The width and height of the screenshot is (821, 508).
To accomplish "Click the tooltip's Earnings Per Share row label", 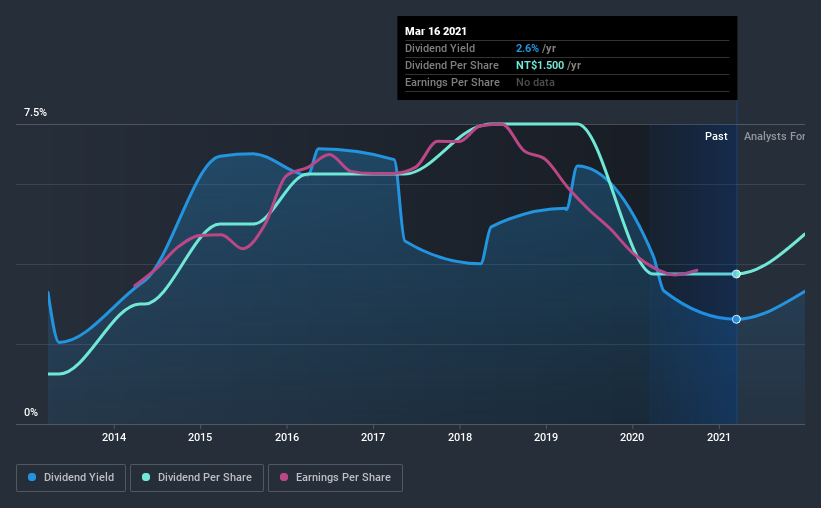I will (x=452, y=83).
